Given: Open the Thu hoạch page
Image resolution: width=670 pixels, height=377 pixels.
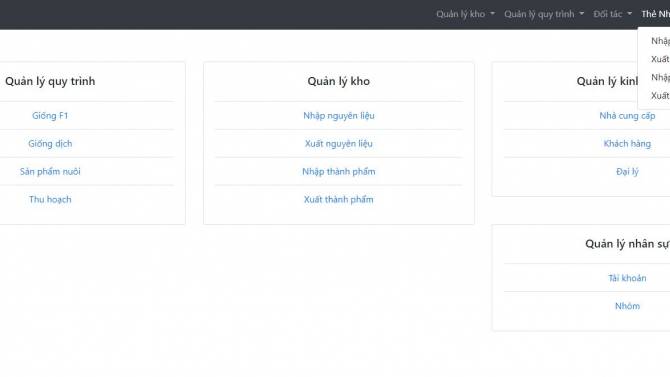Looking at the screenshot, I should [x=50, y=199].
